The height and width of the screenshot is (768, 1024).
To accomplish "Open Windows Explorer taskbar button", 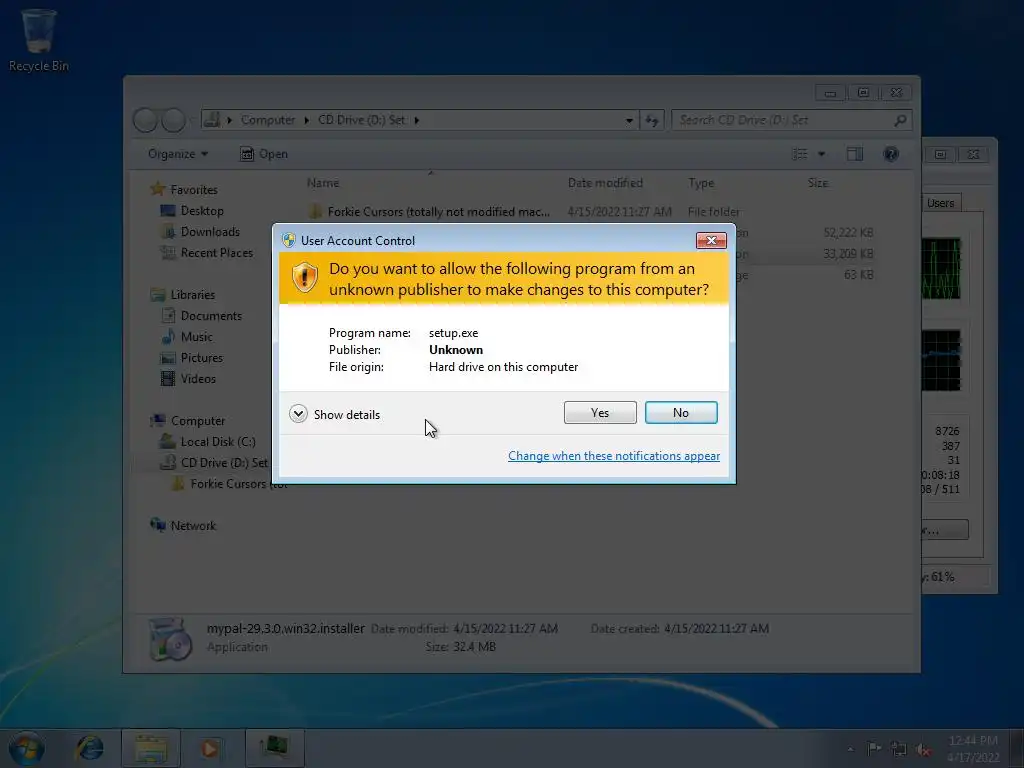I will 151,748.
